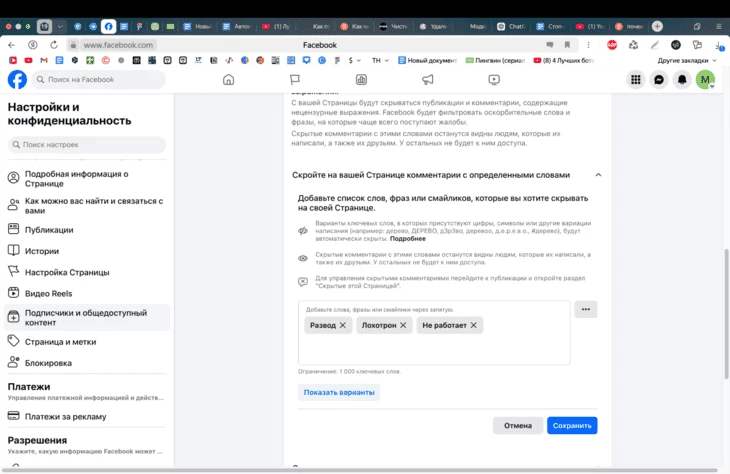The image size is (730, 474).
Task: Open the three-dot options beside keyword box
Action: point(586,309)
